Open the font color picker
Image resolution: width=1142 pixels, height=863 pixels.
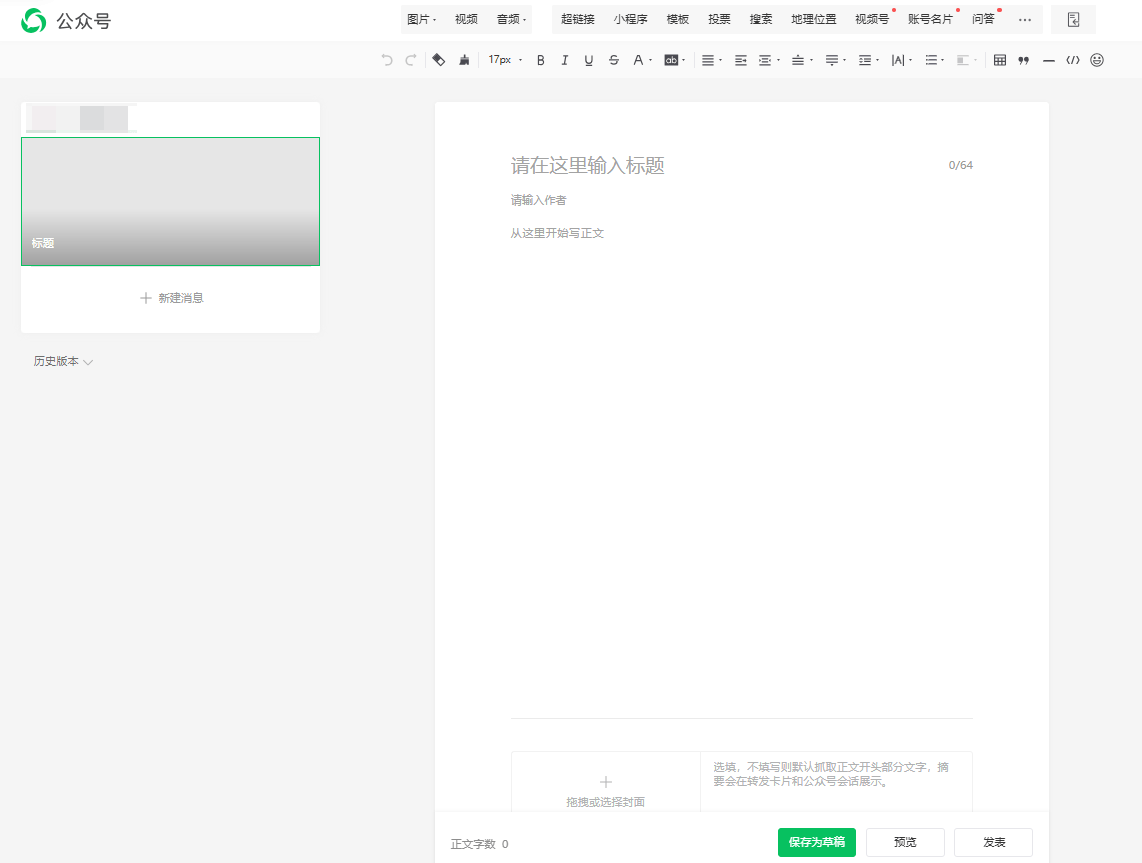pos(640,60)
